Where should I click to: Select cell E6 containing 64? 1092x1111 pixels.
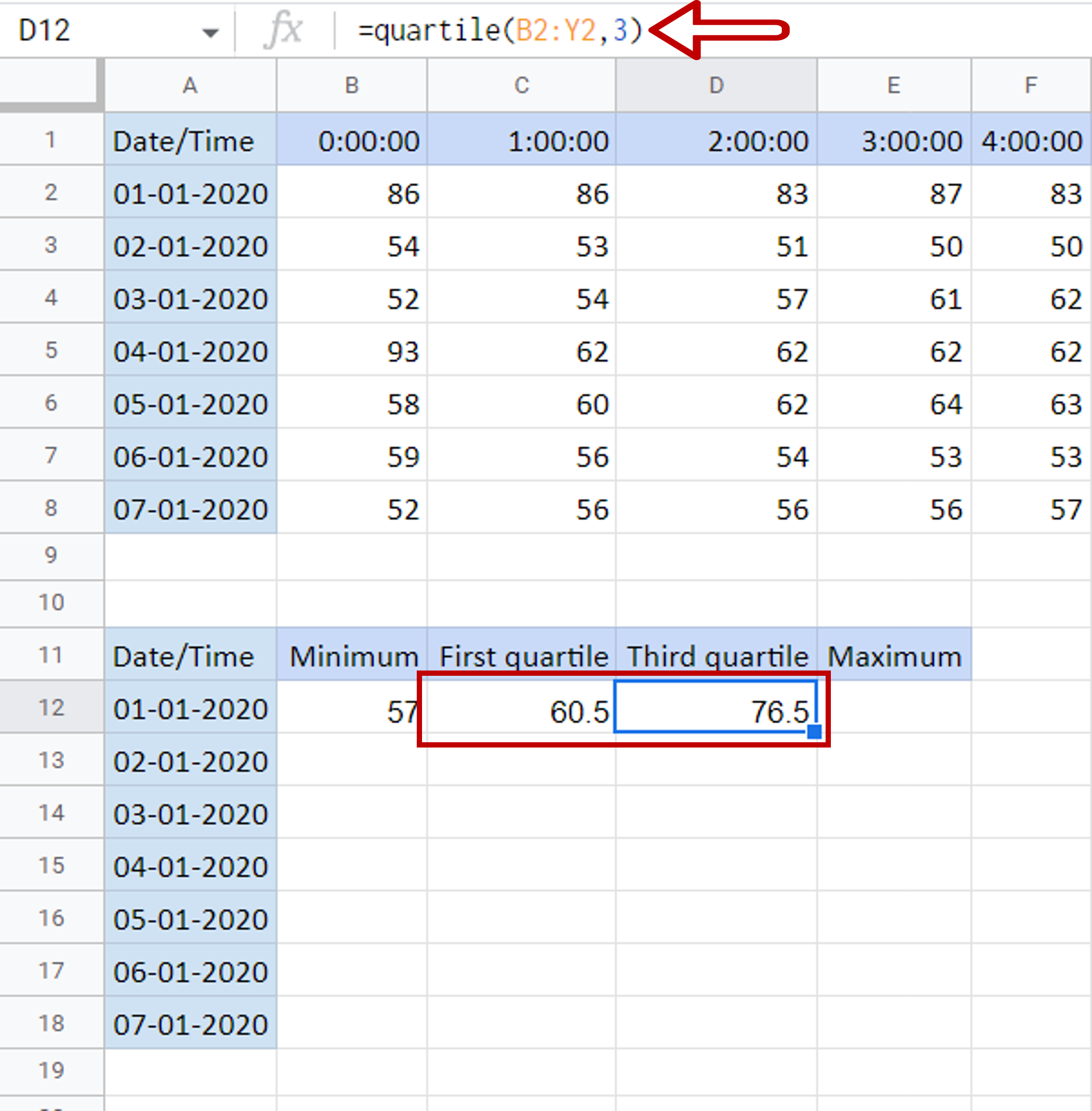tap(894, 402)
